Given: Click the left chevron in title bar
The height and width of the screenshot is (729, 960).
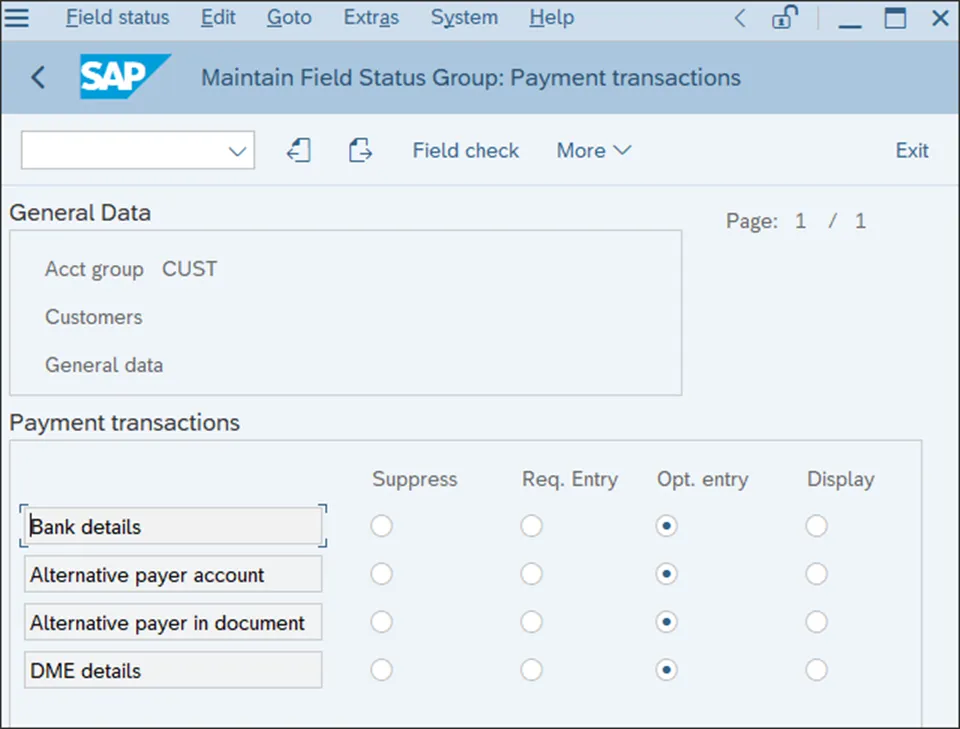Looking at the screenshot, I should pyautogui.click(x=740, y=18).
